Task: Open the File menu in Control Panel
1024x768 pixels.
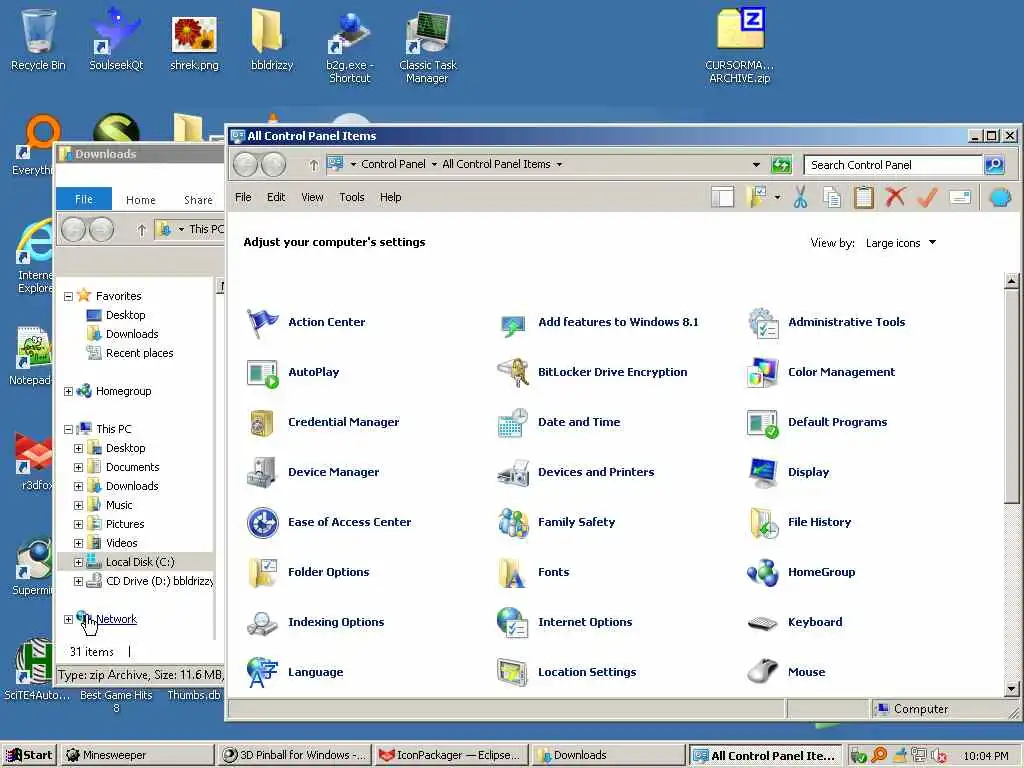Action: tap(243, 197)
